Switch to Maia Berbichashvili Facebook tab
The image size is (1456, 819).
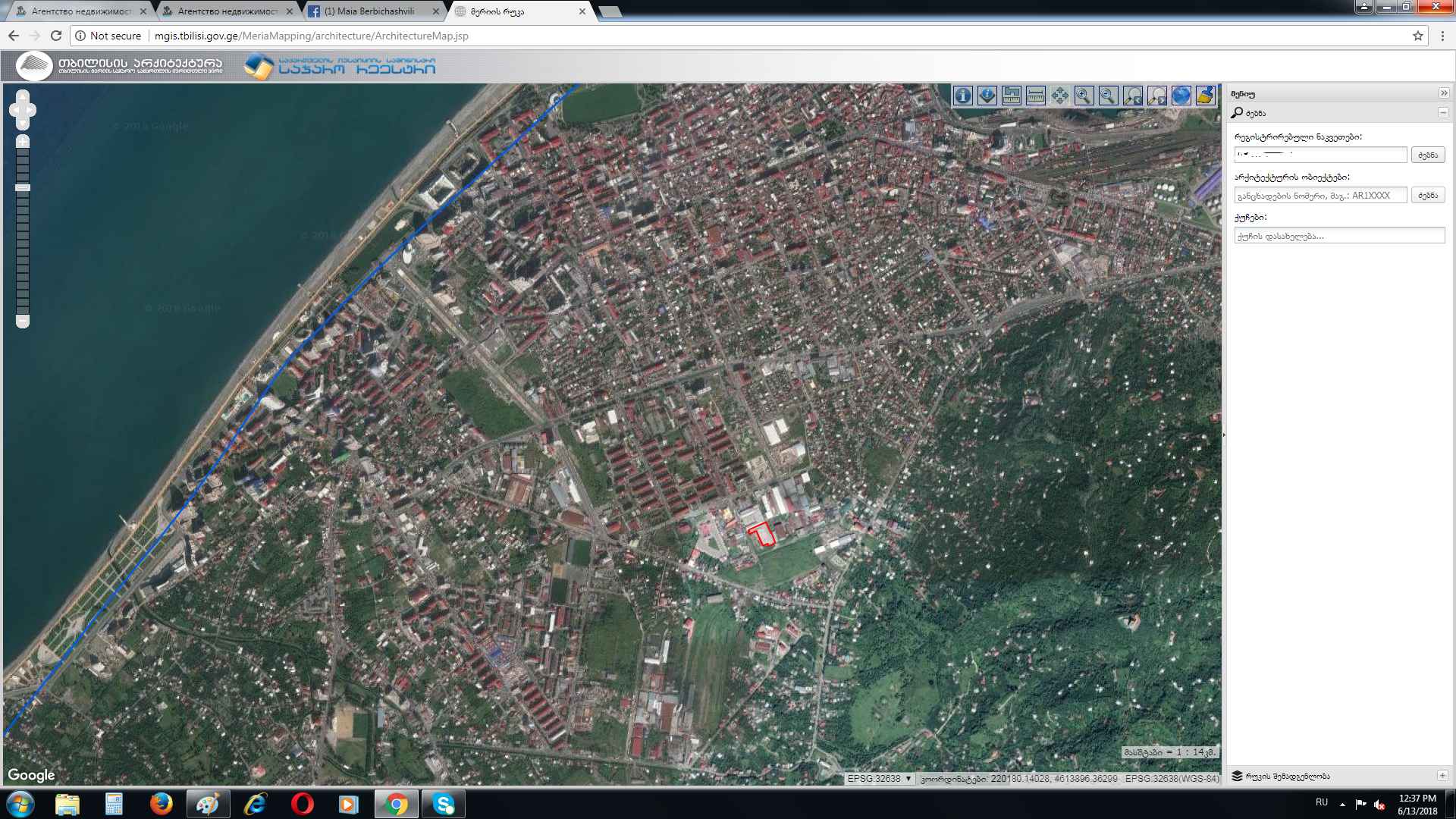point(370,11)
